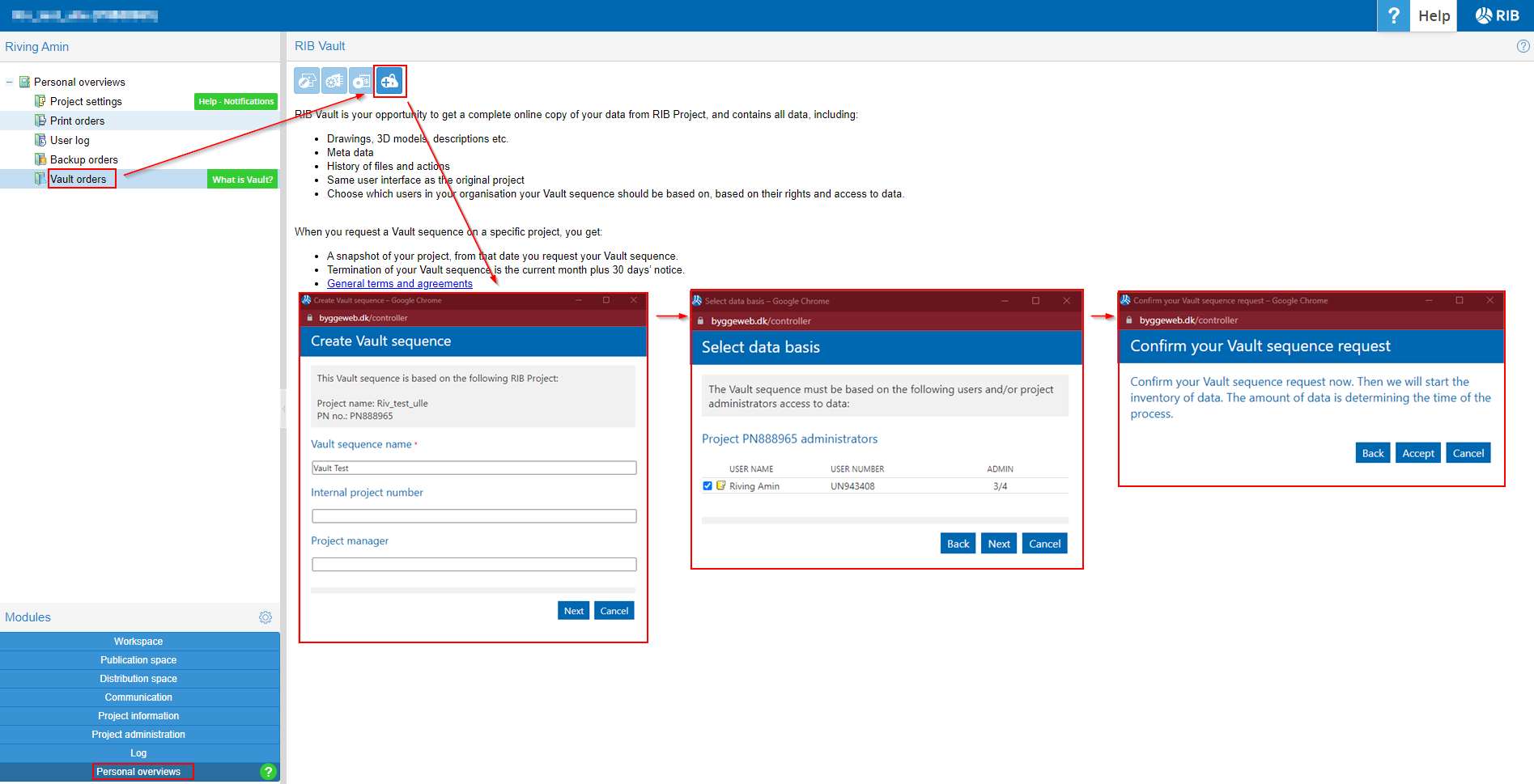The image size is (1534, 784).
Task: Click the Vault sequence name input field
Action: 474,468
